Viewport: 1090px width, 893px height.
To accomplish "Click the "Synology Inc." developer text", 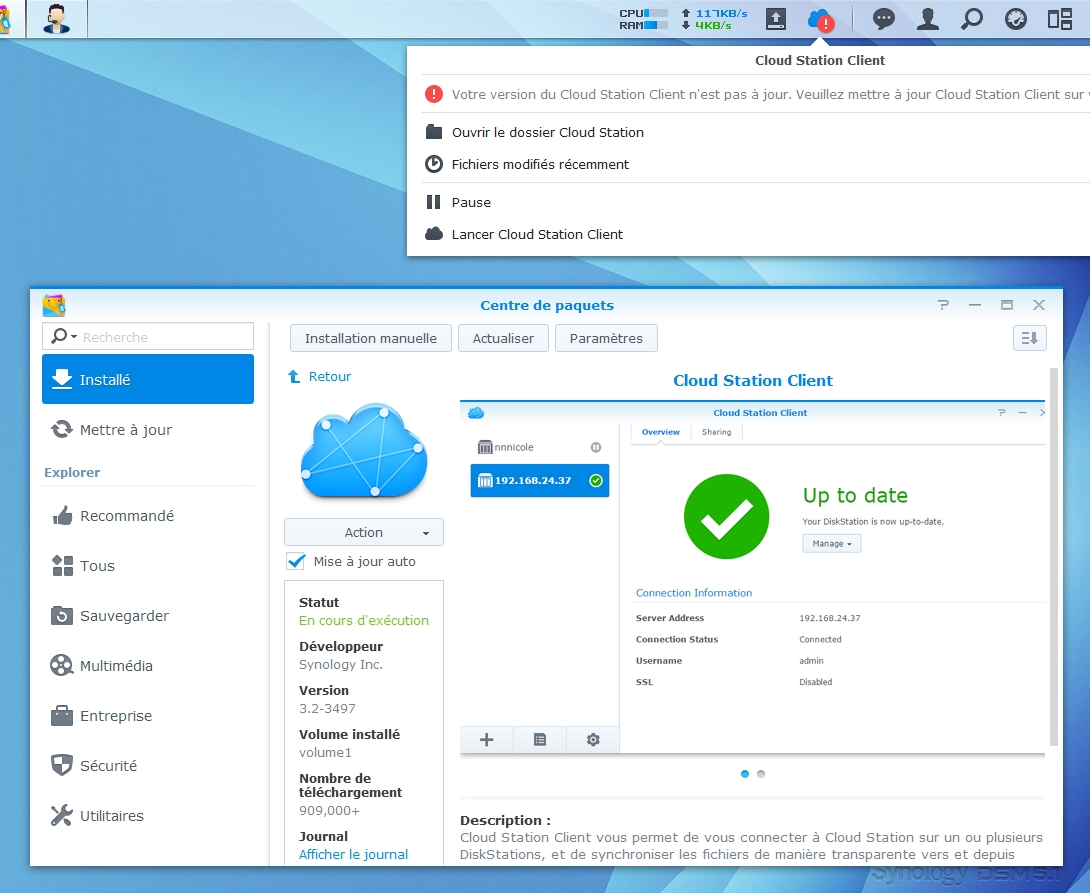I will [x=341, y=664].
